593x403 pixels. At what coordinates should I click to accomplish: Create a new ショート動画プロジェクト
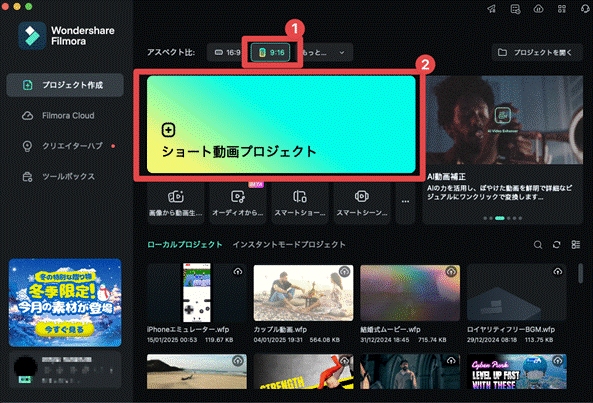pos(281,124)
